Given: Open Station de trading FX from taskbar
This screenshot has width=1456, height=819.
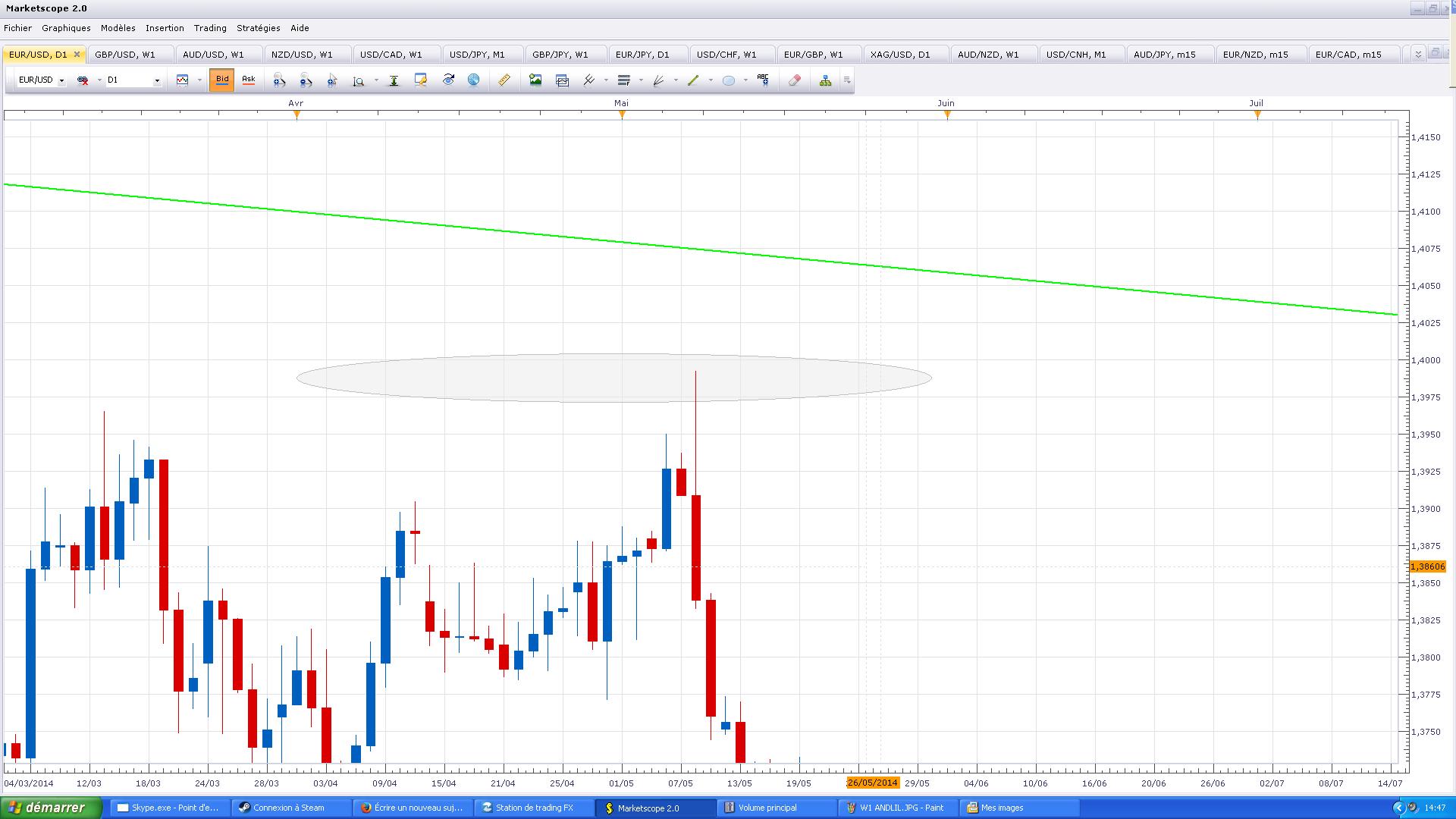Looking at the screenshot, I should (533, 808).
